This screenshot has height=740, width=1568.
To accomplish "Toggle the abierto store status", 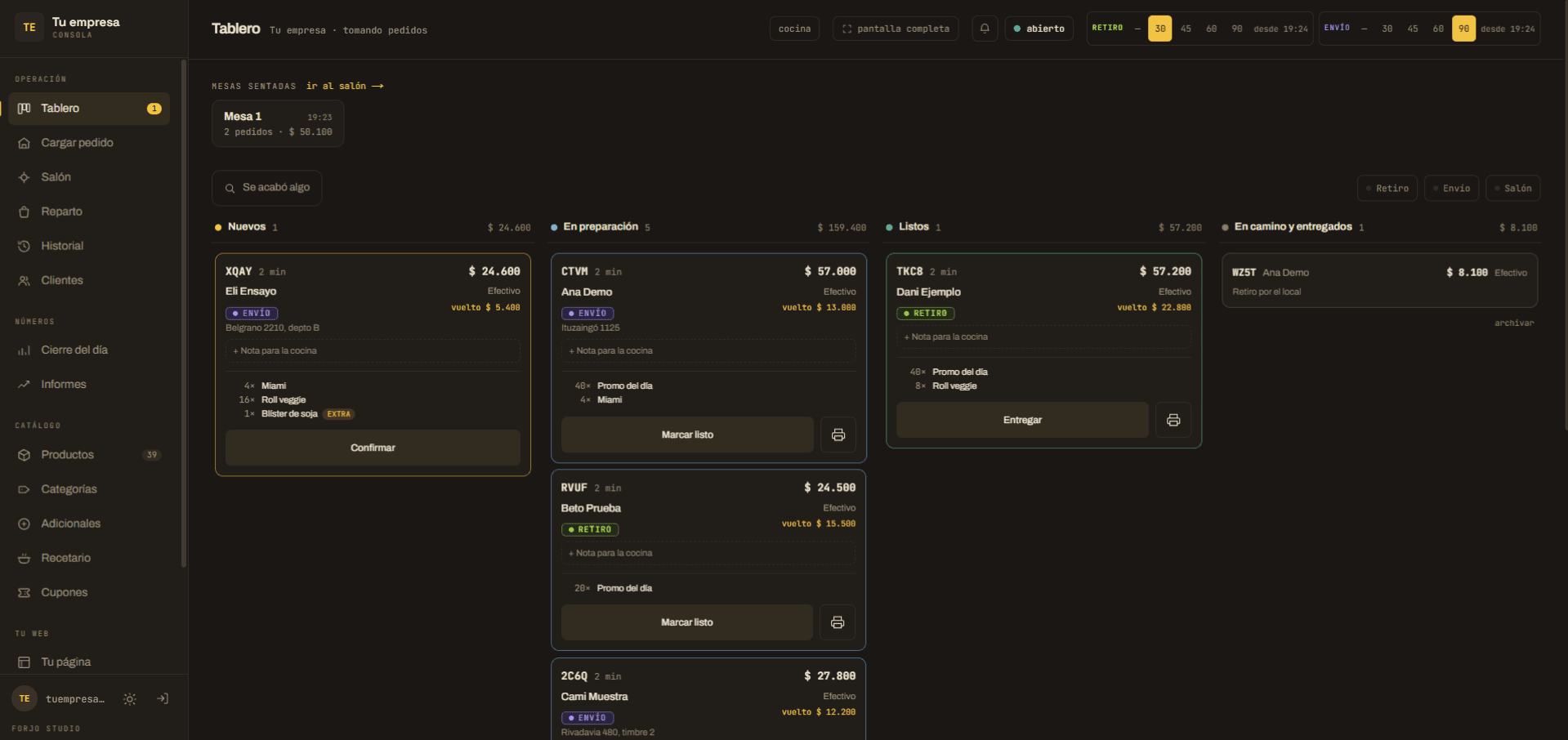I will (1039, 29).
